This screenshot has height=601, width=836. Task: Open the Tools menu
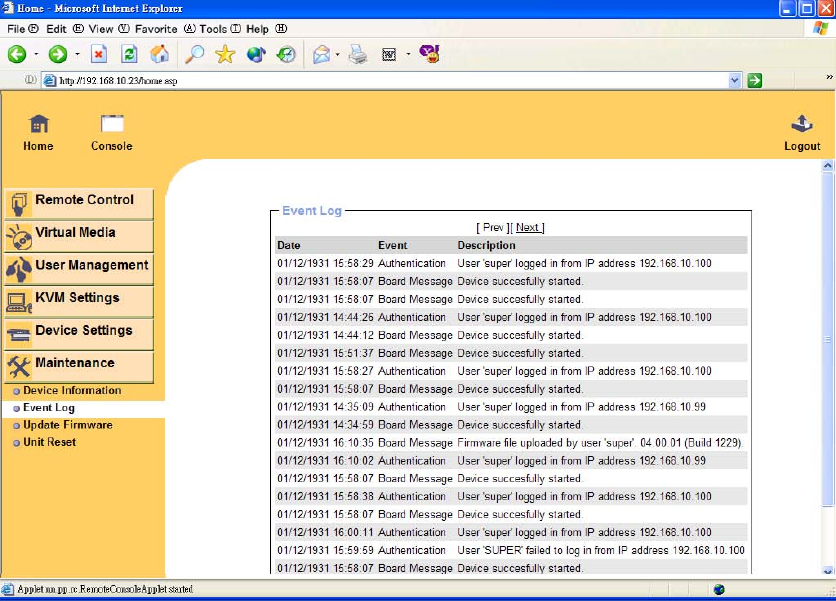pos(212,29)
